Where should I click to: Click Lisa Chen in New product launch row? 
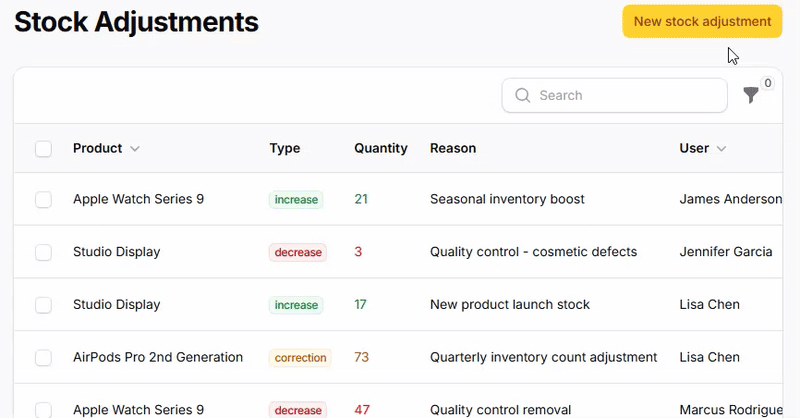(709, 305)
